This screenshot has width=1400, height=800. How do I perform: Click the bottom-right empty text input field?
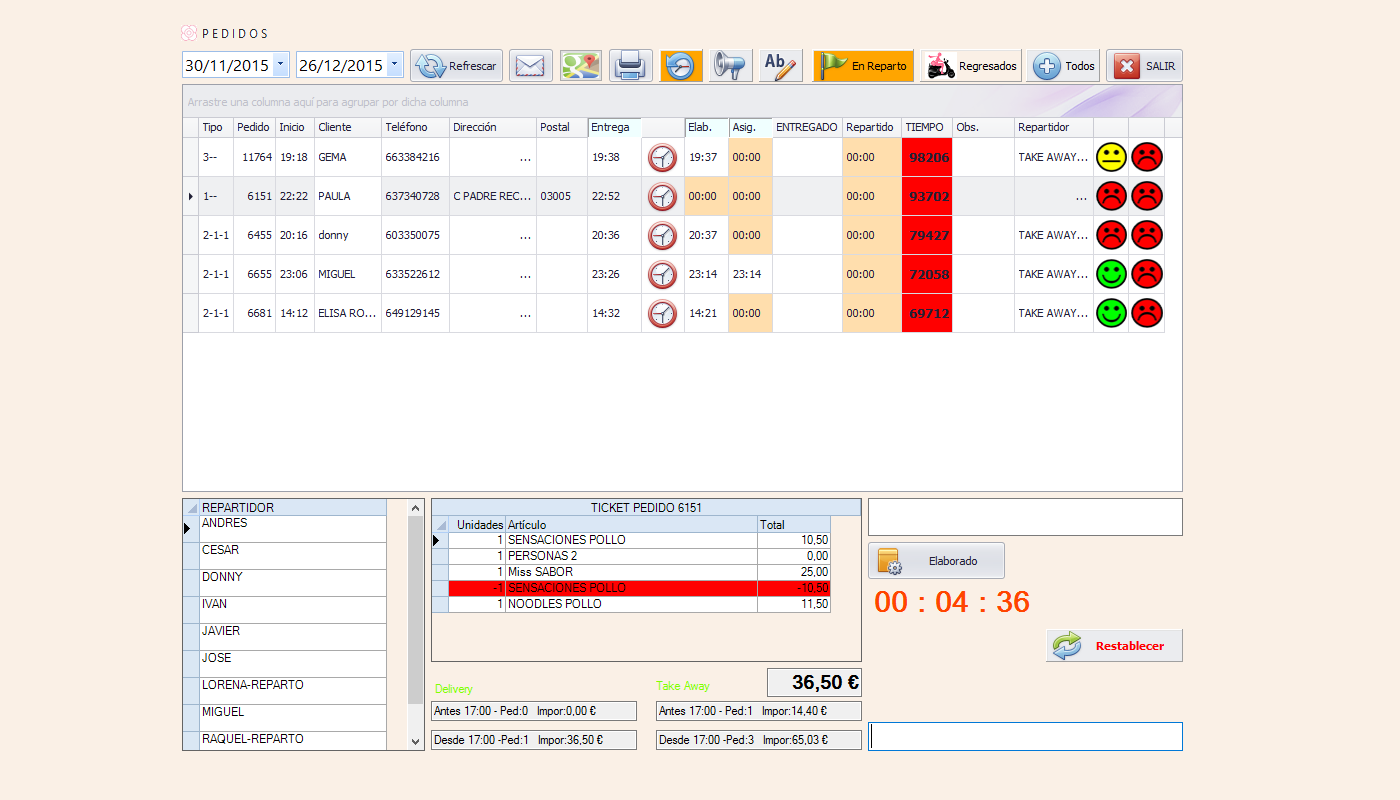1024,736
